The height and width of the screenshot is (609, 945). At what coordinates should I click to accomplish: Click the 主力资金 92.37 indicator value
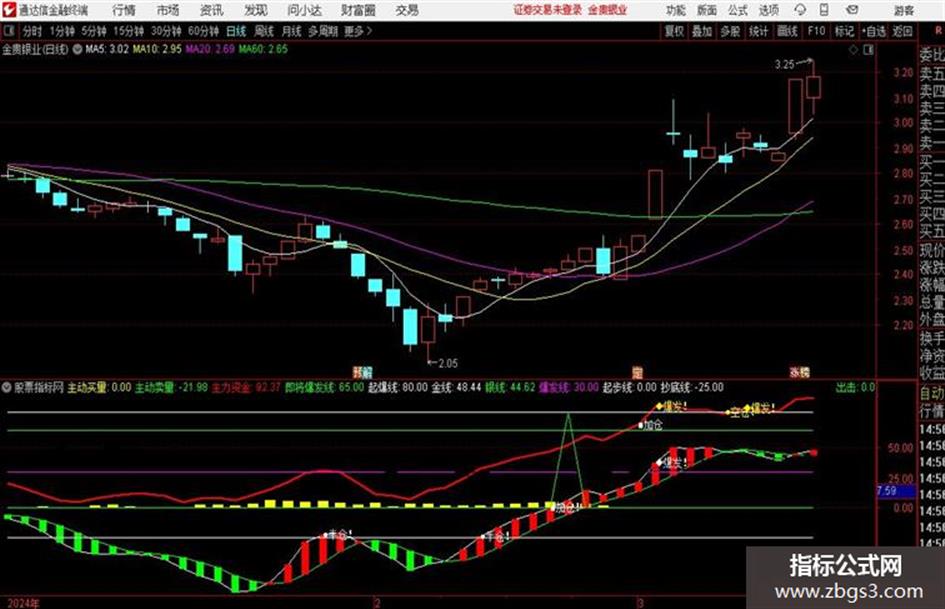pyautogui.click(x=246, y=387)
